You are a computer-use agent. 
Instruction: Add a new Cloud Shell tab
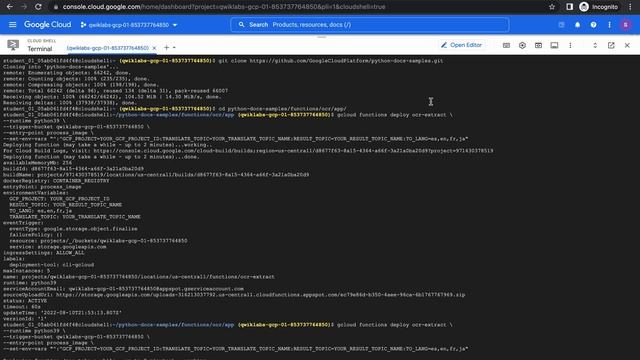(x=166, y=48)
